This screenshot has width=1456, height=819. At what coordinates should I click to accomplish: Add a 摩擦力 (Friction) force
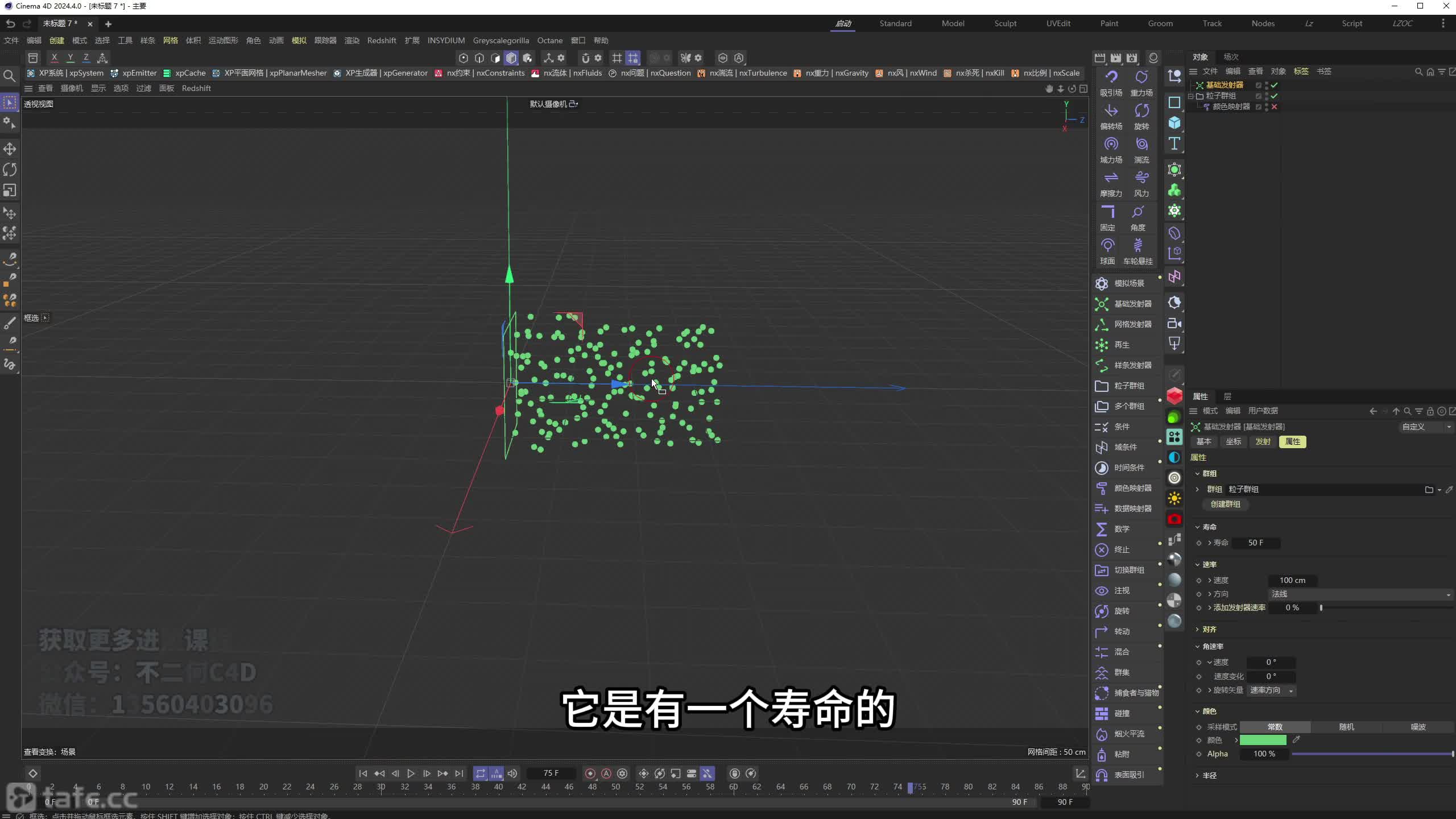[1111, 184]
